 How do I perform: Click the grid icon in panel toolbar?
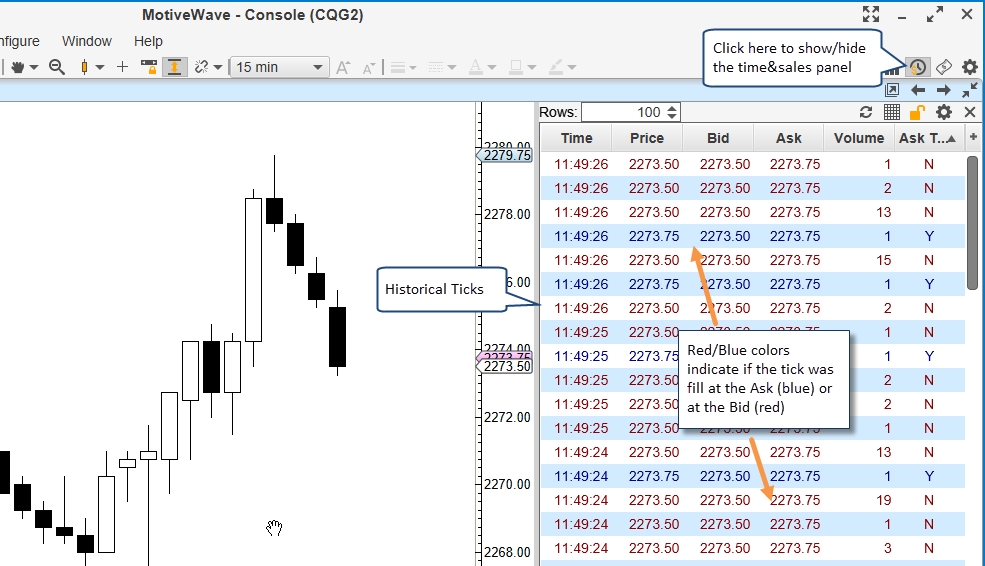(x=892, y=112)
